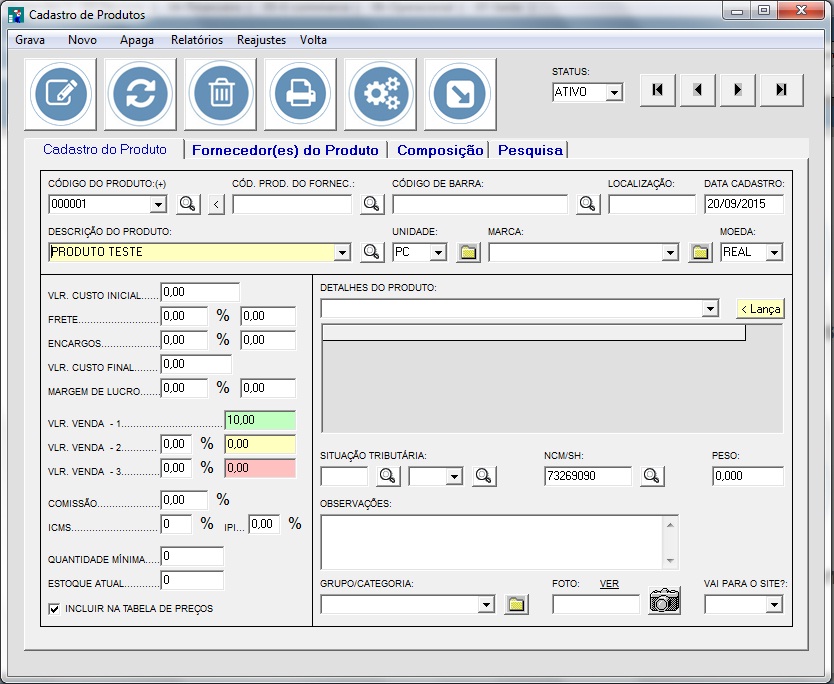This screenshot has width=834, height=684.
Task: Click the green Vlr. Venda 1 field
Action: pyautogui.click(x=260, y=420)
